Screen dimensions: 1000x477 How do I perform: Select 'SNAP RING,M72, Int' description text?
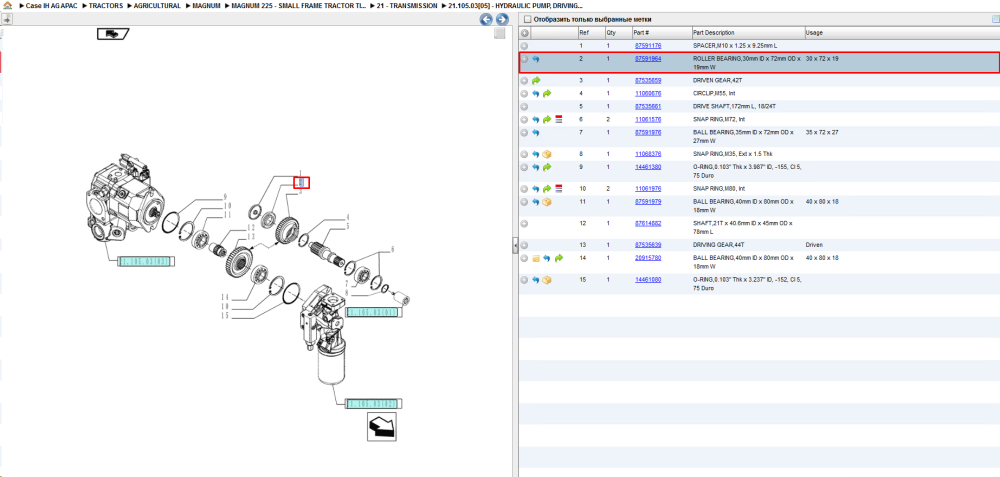coord(720,119)
